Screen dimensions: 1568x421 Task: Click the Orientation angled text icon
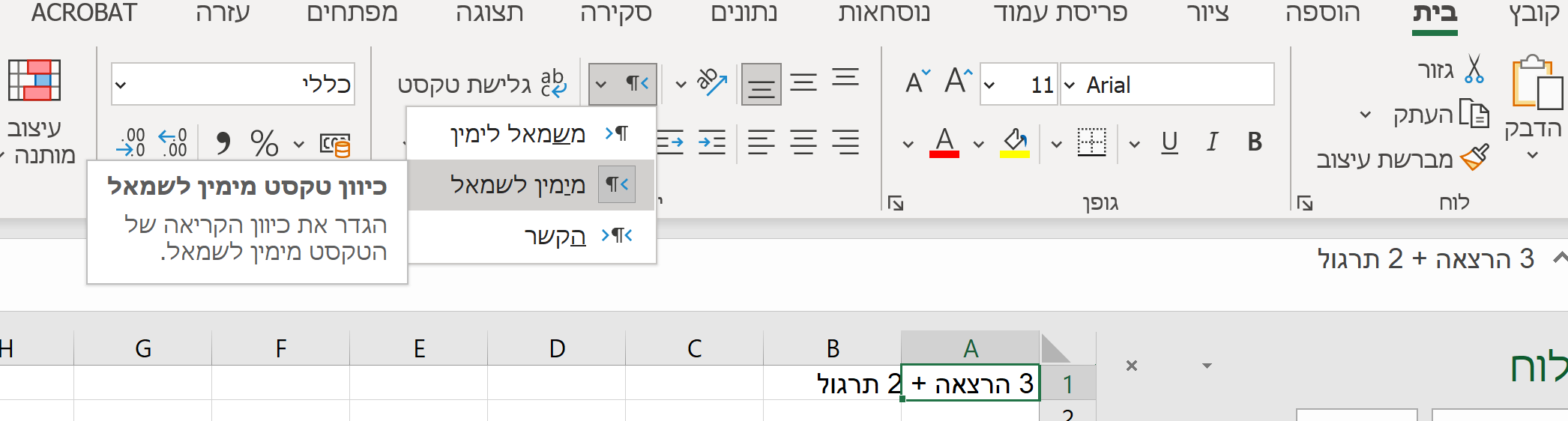pyautogui.click(x=711, y=82)
